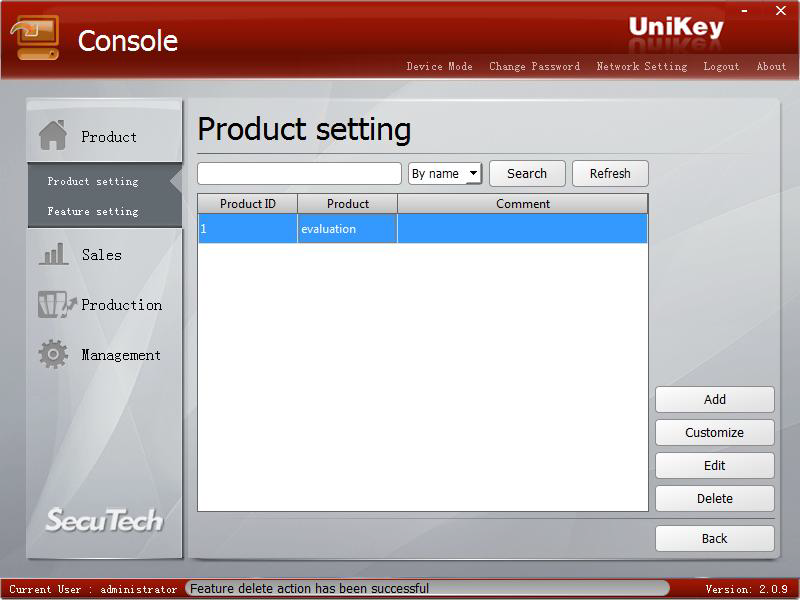Minimize the Console window
This screenshot has height=600, width=800.
745,11
